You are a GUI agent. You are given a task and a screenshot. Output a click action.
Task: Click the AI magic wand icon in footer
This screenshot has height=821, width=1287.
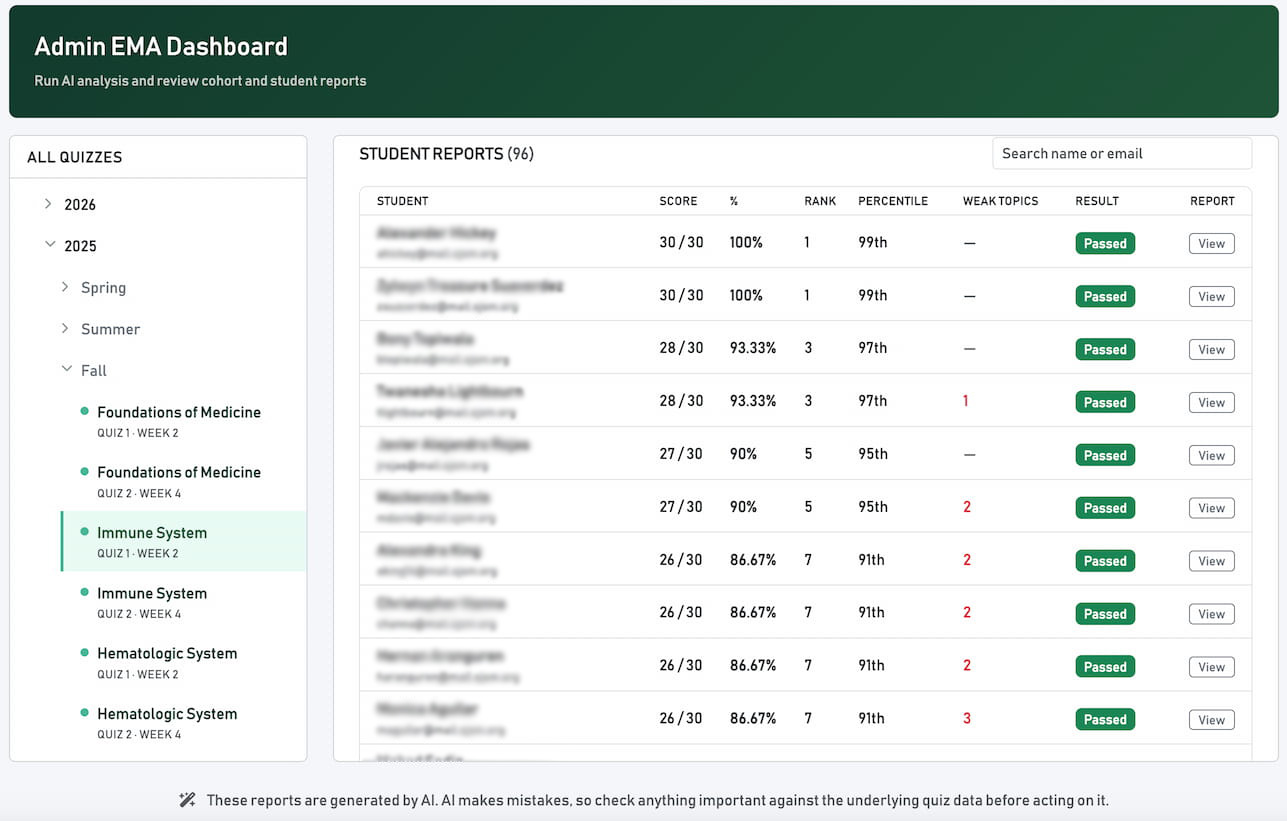tap(187, 800)
